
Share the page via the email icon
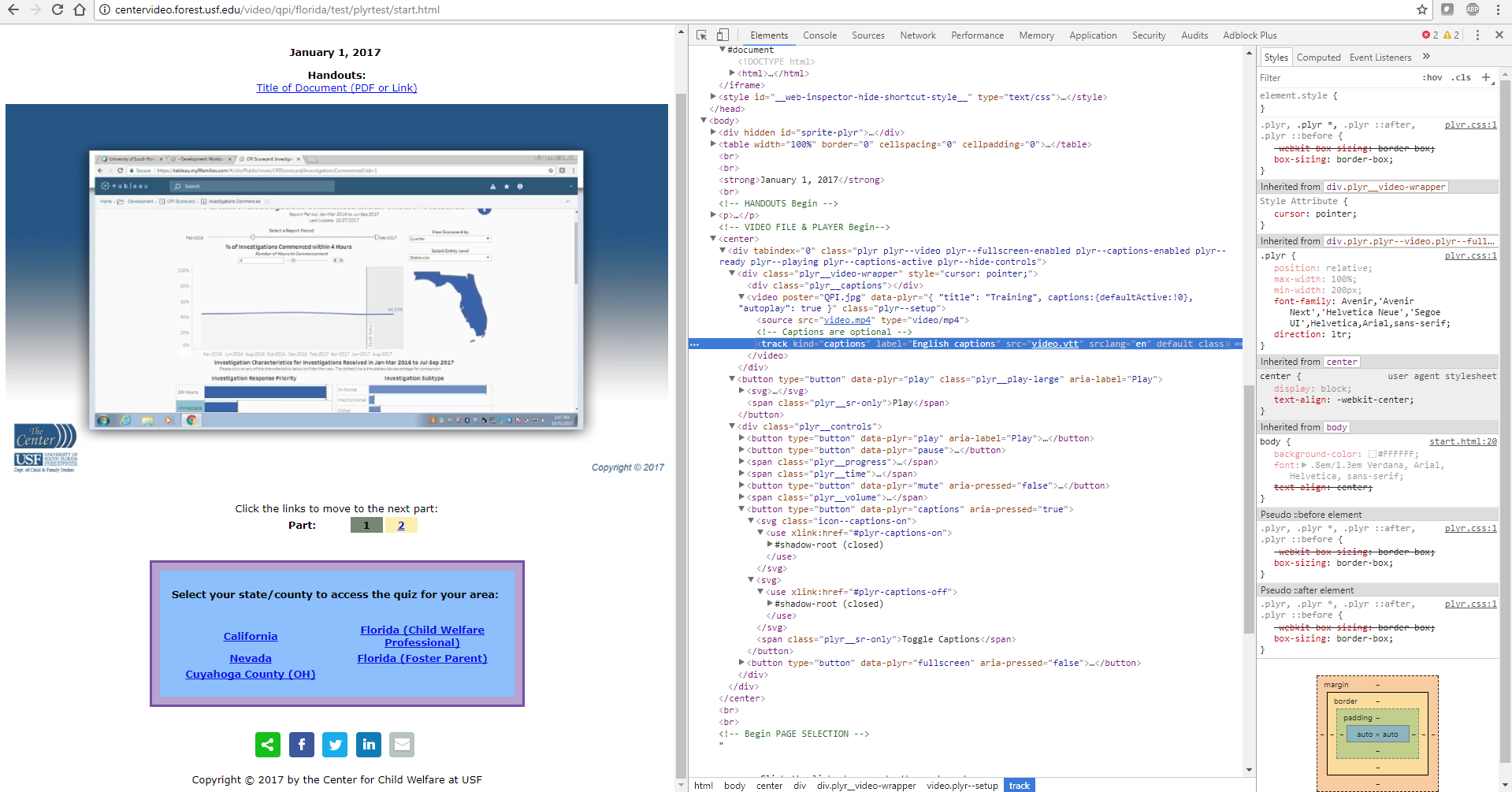(402, 744)
